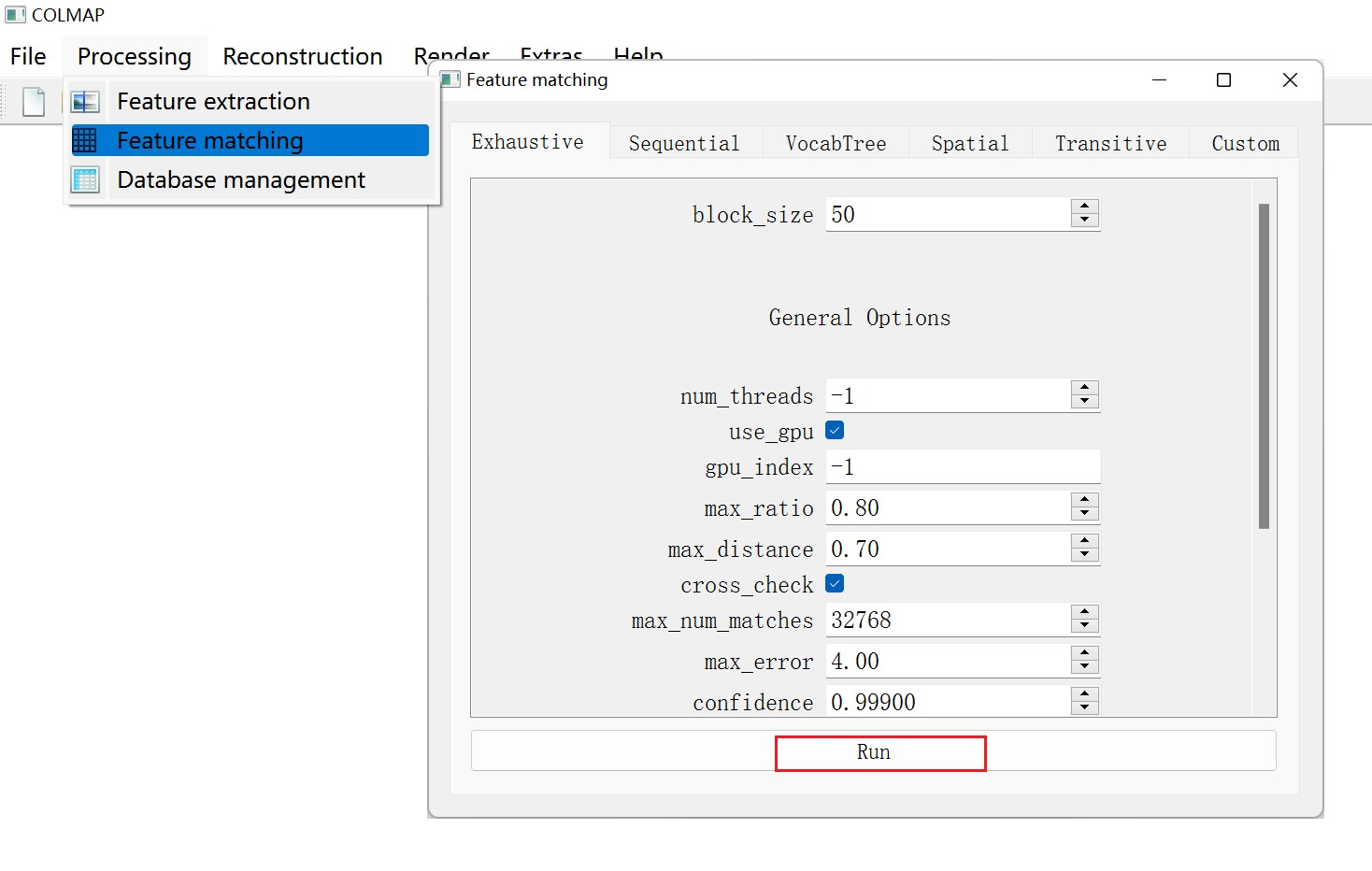This screenshot has width=1372, height=871.
Task: Click the max_error value field
Action: coord(948,661)
